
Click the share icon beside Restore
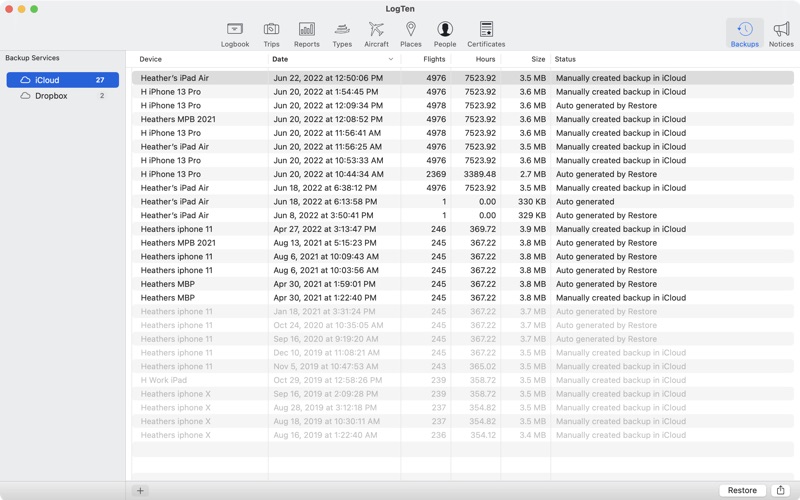click(780, 490)
